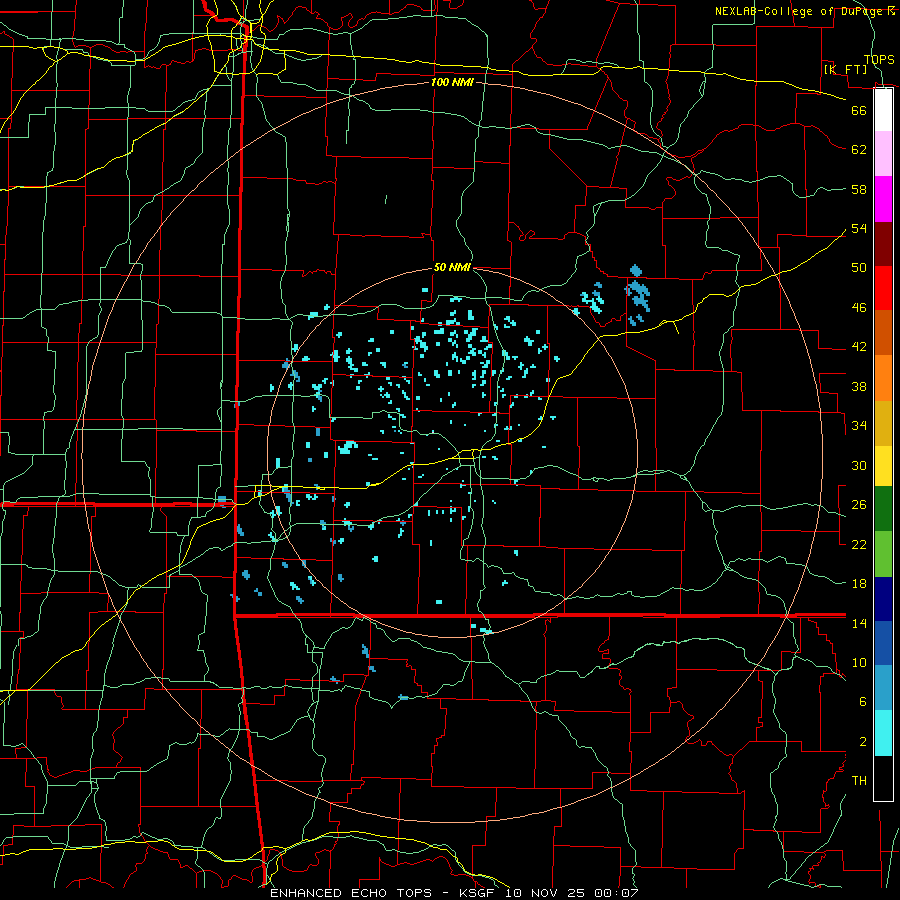Select the '38' legend value
Image resolution: width=900 pixels, height=900 pixels.
click(x=859, y=386)
